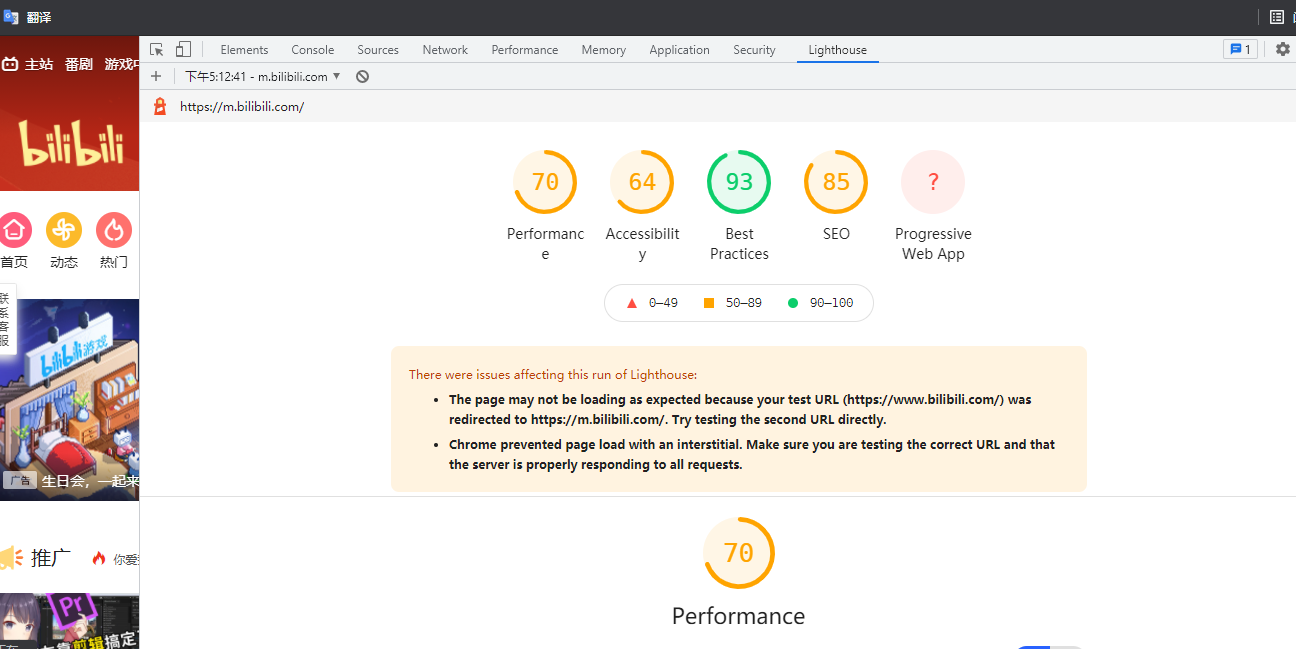Viewport: 1296px width, 649px height.
Task: Switch to the Elements tab
Action: click(x=244, y=50)
